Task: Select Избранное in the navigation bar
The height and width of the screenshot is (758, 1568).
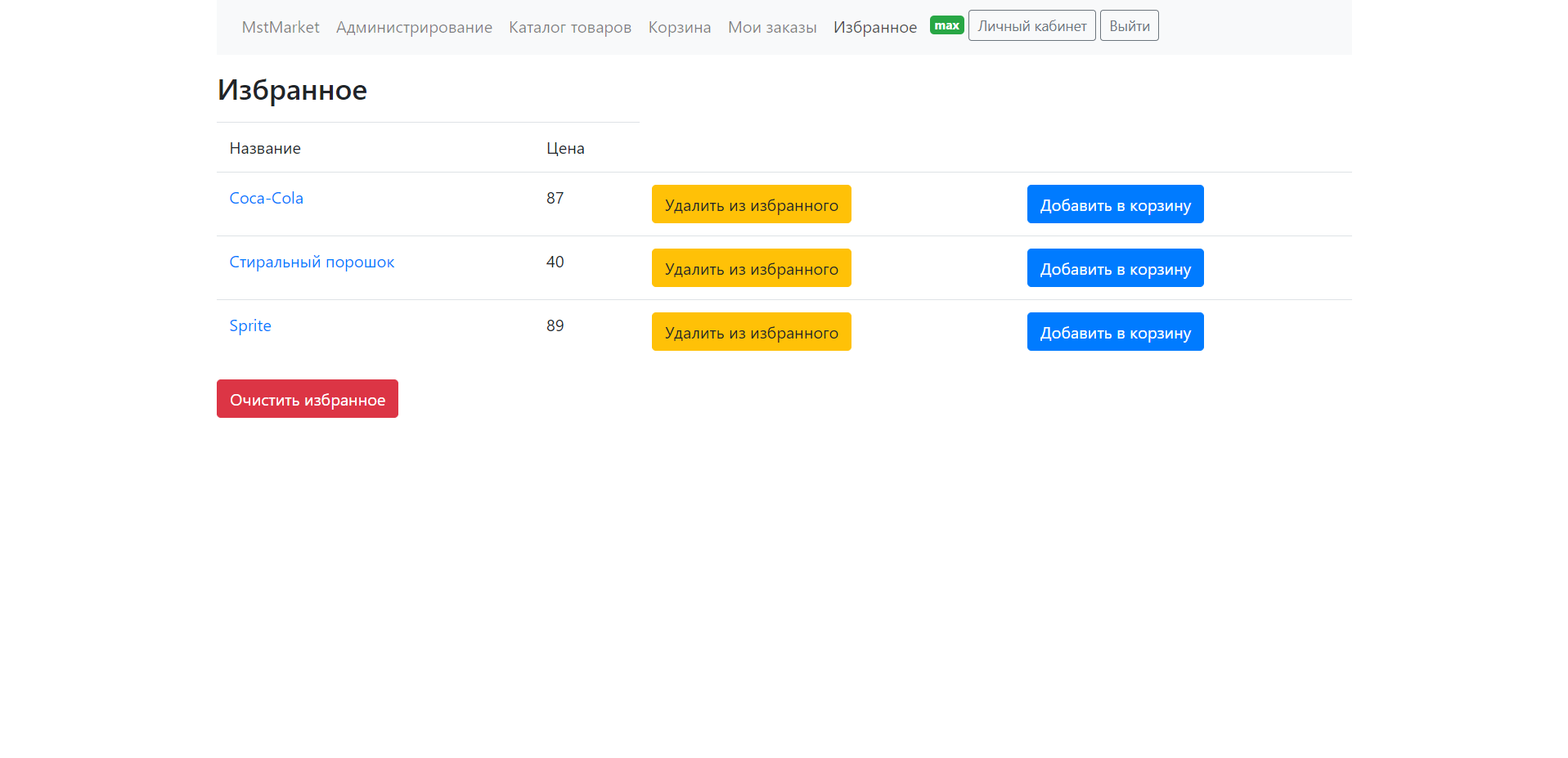Action: pos(875,27)
